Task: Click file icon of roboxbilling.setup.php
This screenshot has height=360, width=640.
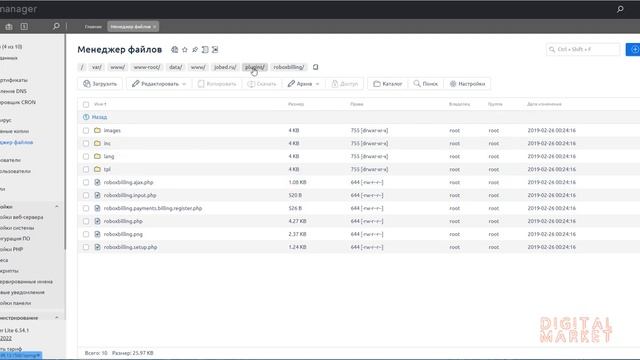Action: (x=97, y=247)
